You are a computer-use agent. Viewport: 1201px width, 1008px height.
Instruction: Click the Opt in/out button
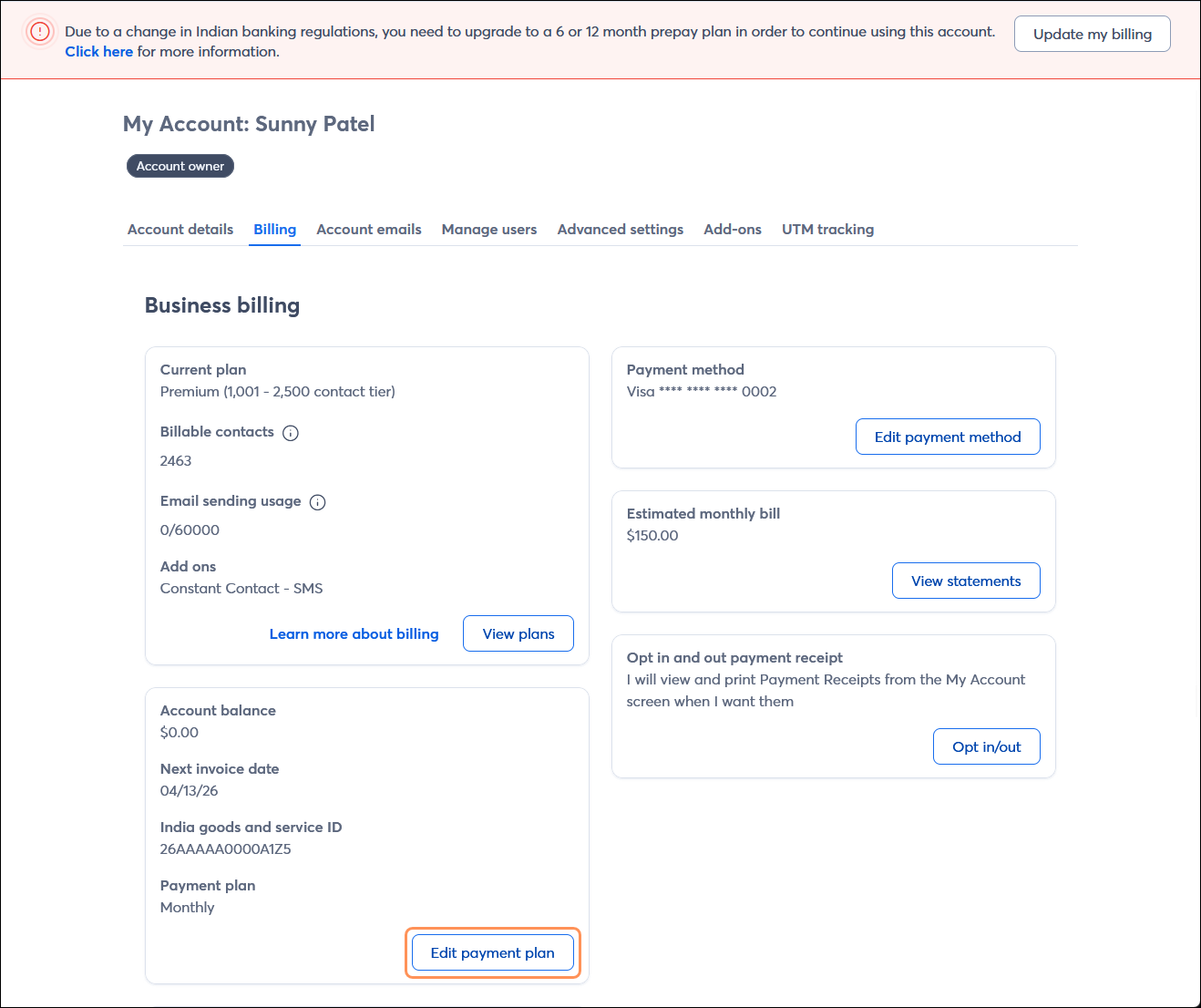coord(986,746)
